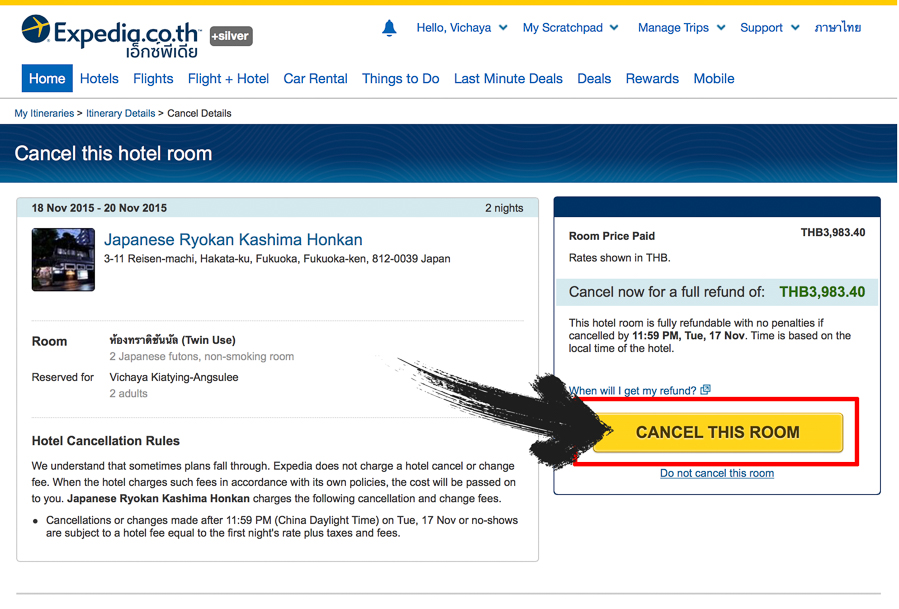Screen dimensions: 899x609
Task: Click the Expedia.co.th logo
Action: (111, 36)
